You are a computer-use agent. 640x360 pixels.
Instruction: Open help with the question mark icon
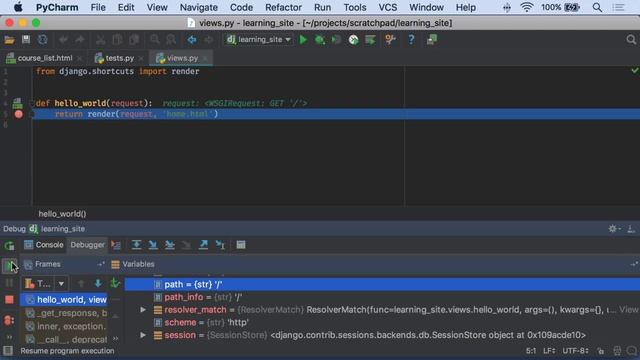coord(411,40)
